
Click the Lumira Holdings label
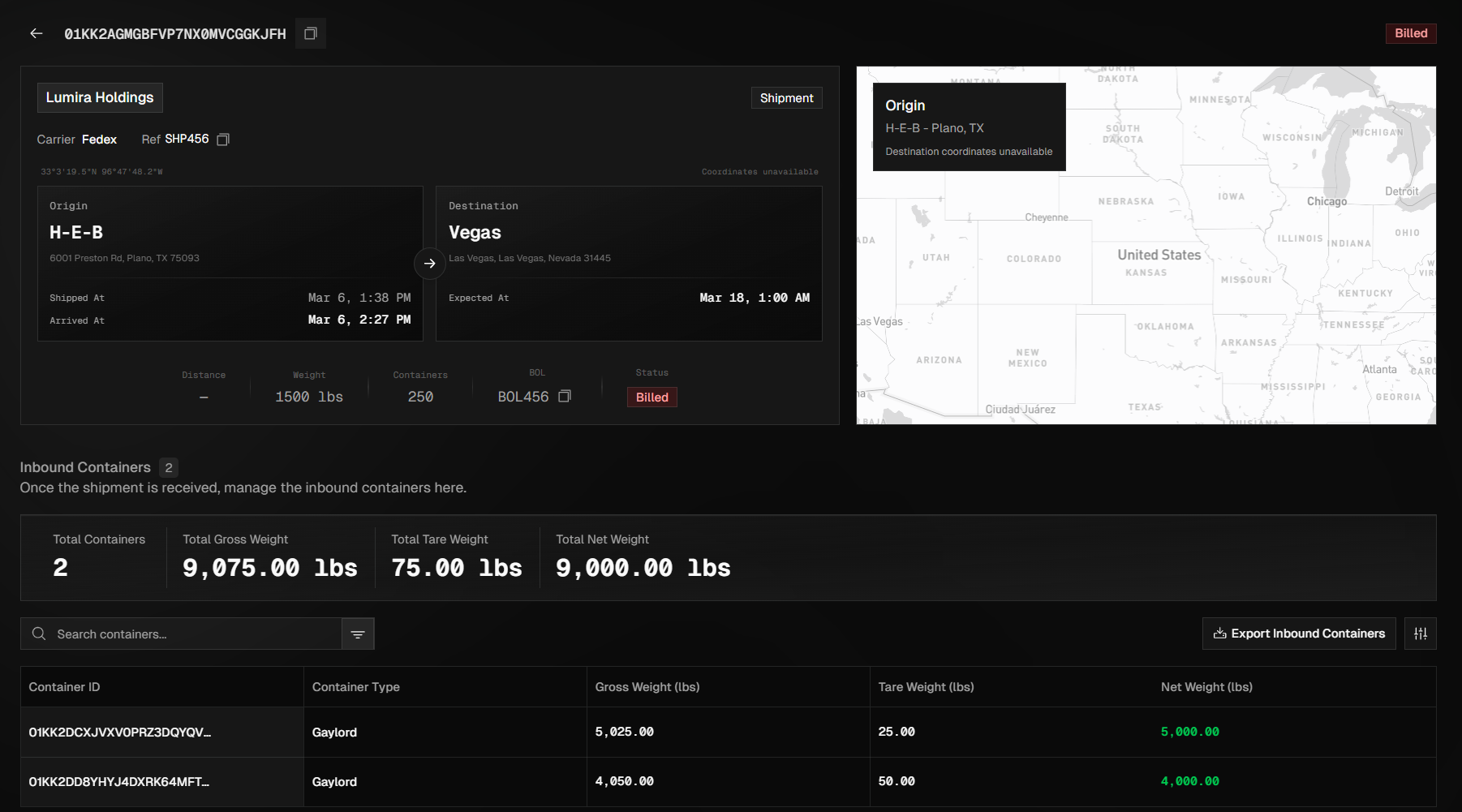tap(99, 97)
